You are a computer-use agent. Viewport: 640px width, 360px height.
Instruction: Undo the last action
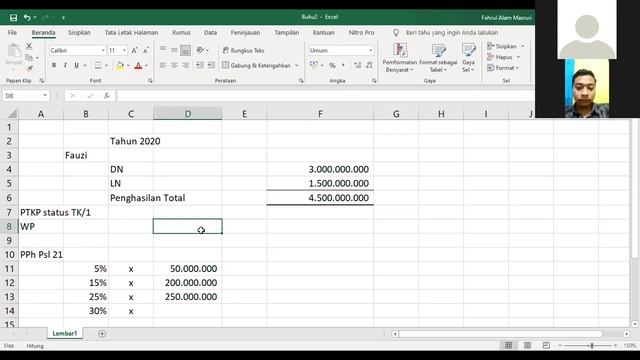point(27,18)
